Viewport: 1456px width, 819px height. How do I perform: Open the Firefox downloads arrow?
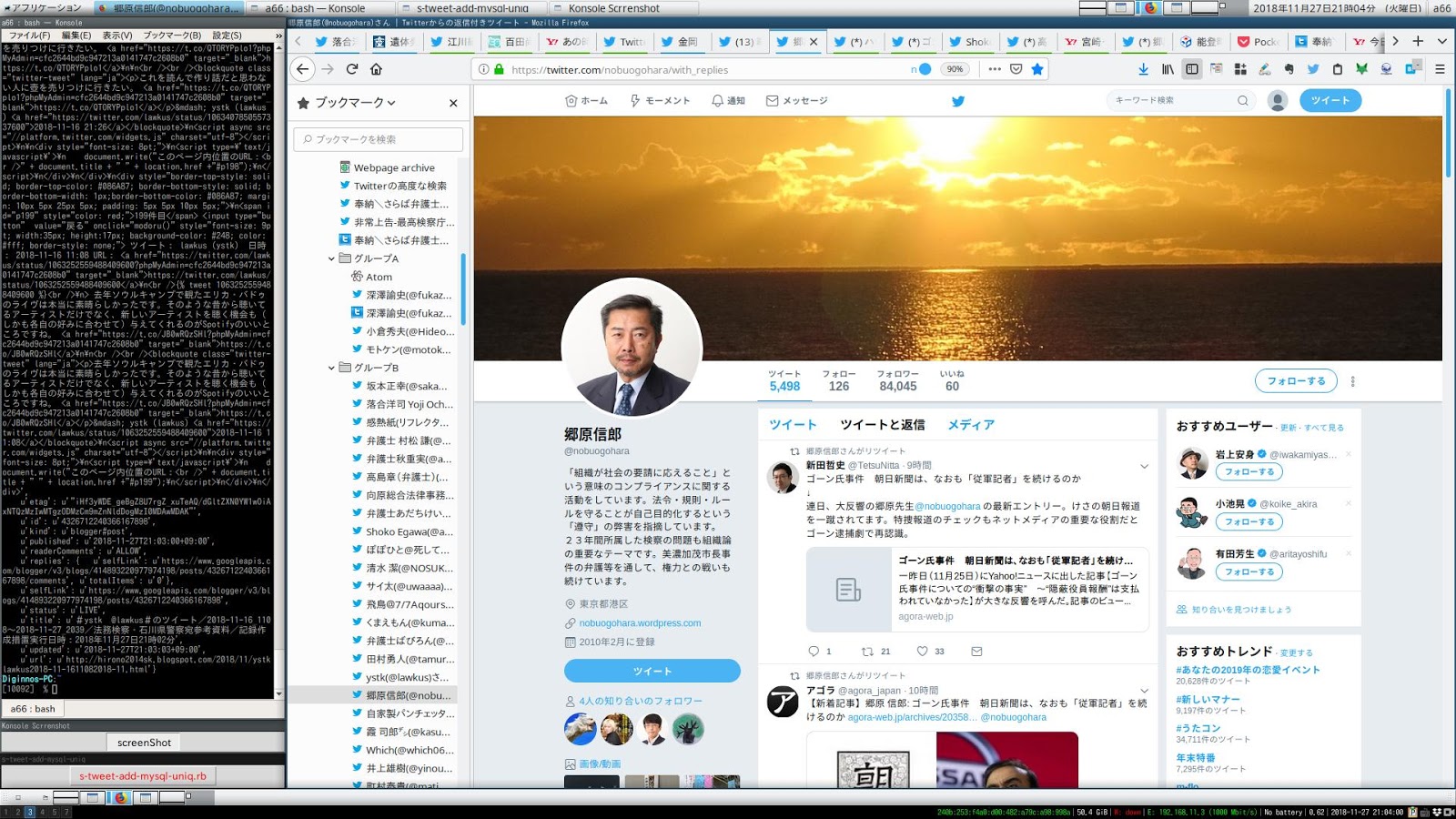[x=1143, y=69]
